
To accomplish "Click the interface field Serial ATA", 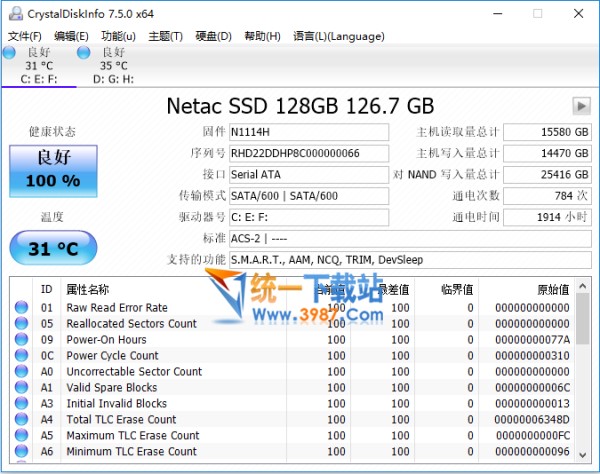I will [309, 174].
